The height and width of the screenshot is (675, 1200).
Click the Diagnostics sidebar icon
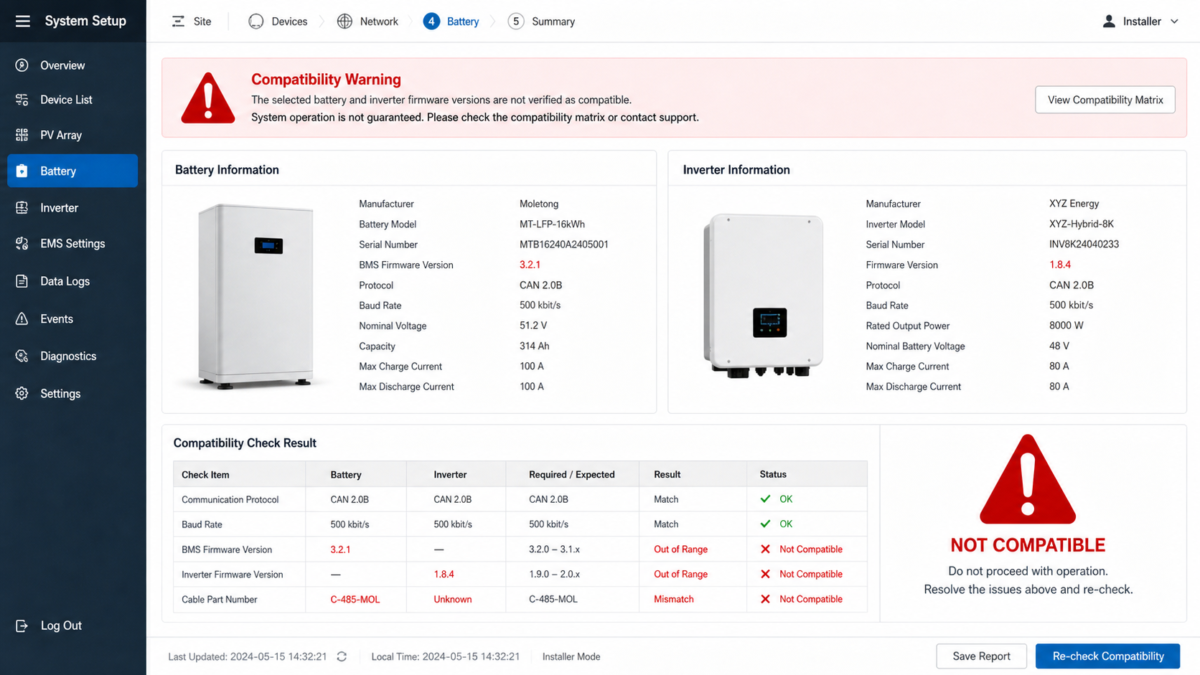(x=21, y=356)
